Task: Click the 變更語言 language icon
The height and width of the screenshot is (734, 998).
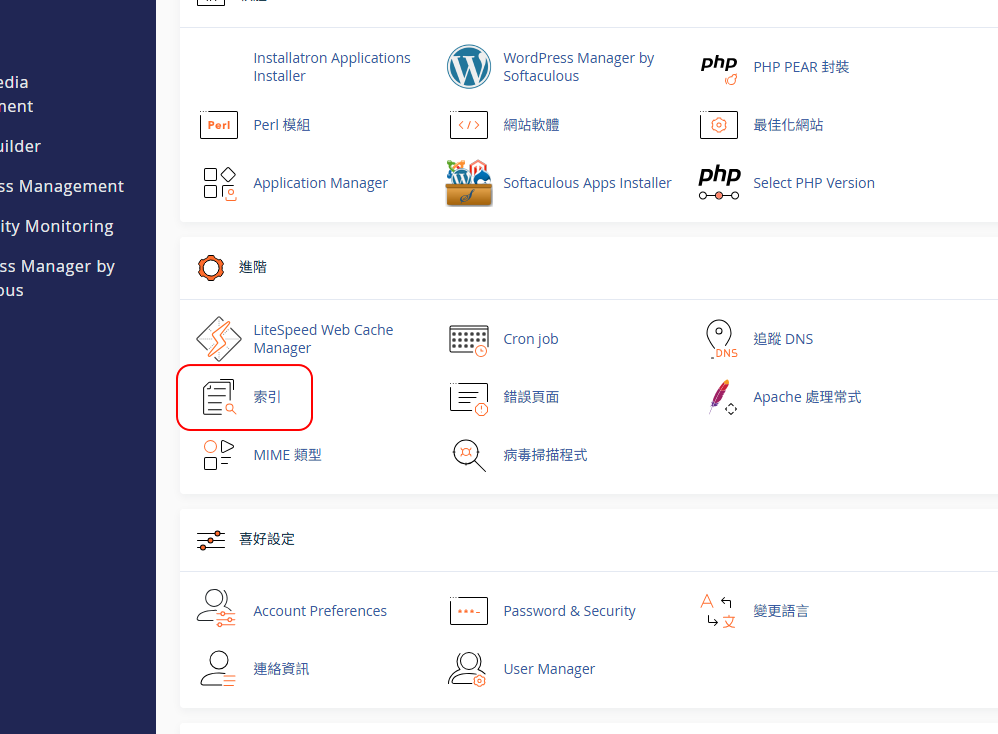Action: [x=719, y=611]
